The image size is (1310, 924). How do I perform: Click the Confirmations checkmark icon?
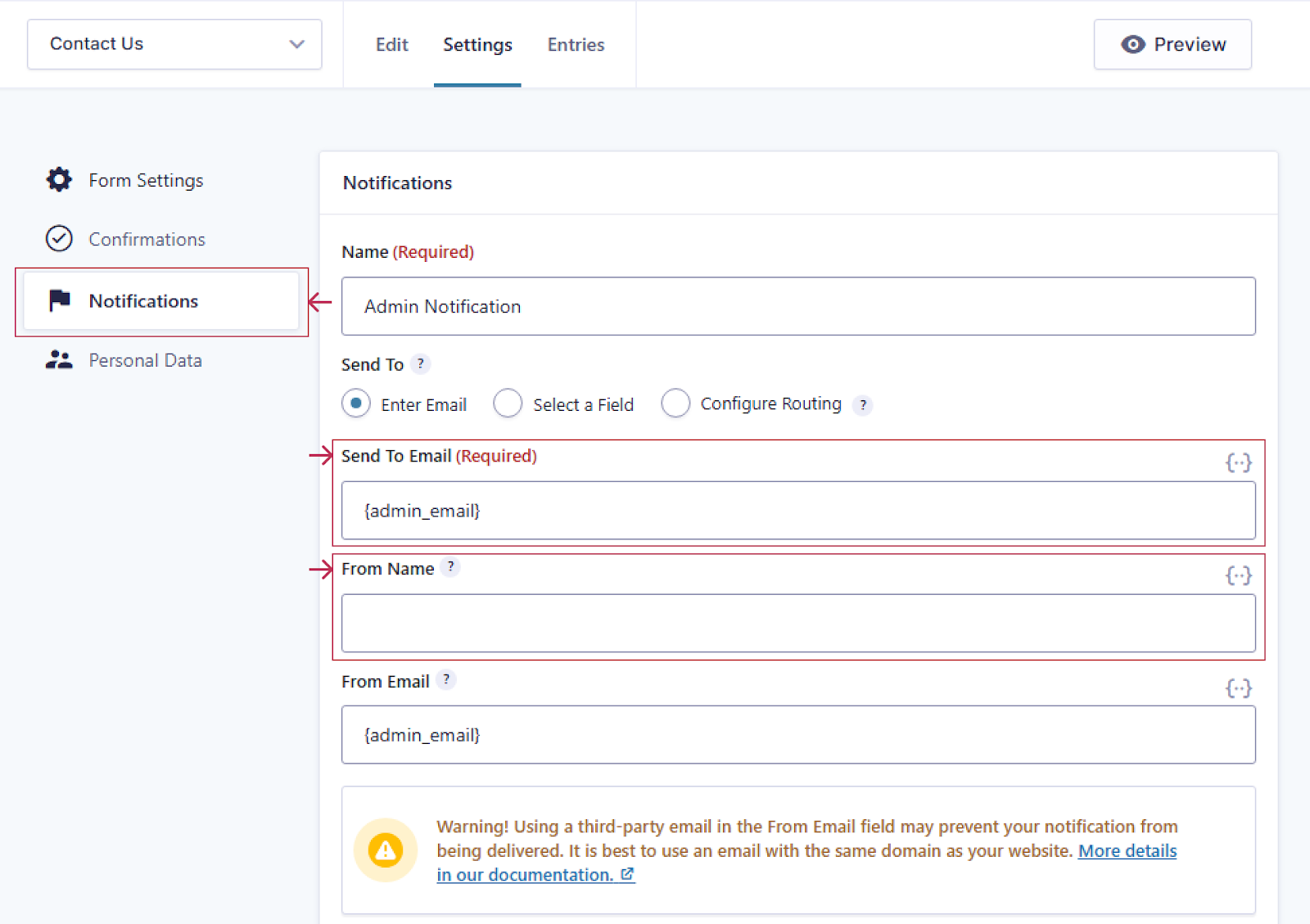click(x=59, y=238)
